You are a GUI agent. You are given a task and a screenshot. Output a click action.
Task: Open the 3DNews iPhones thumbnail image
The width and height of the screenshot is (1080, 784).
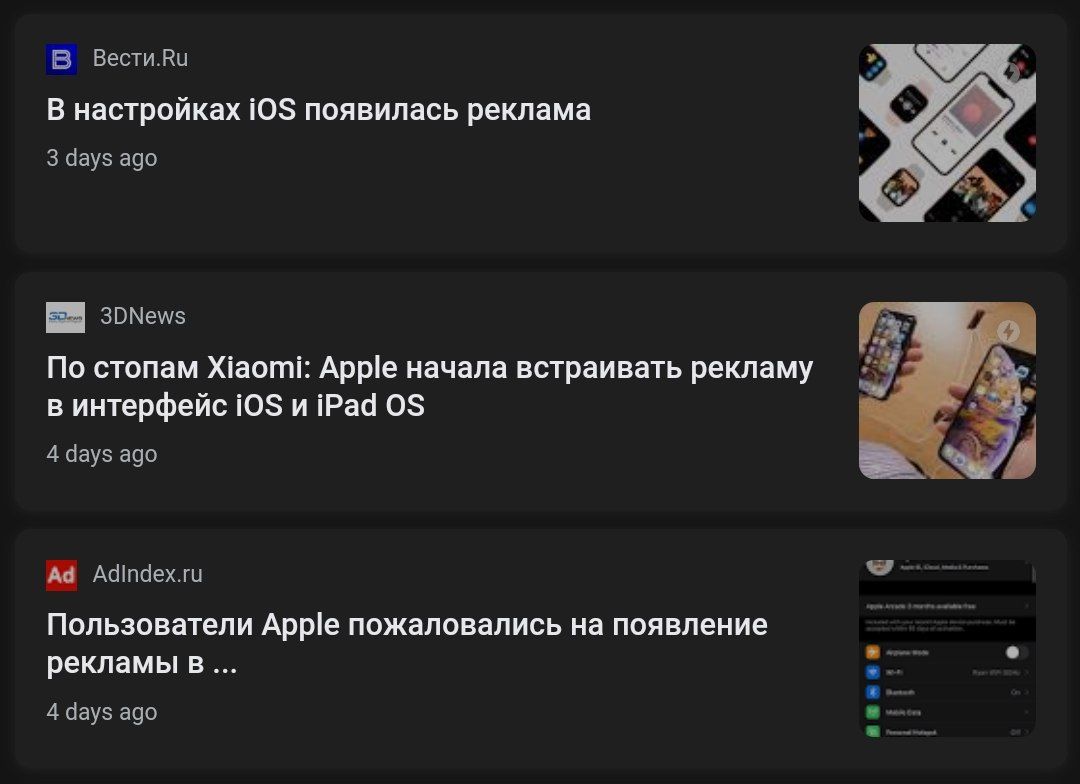947,391
